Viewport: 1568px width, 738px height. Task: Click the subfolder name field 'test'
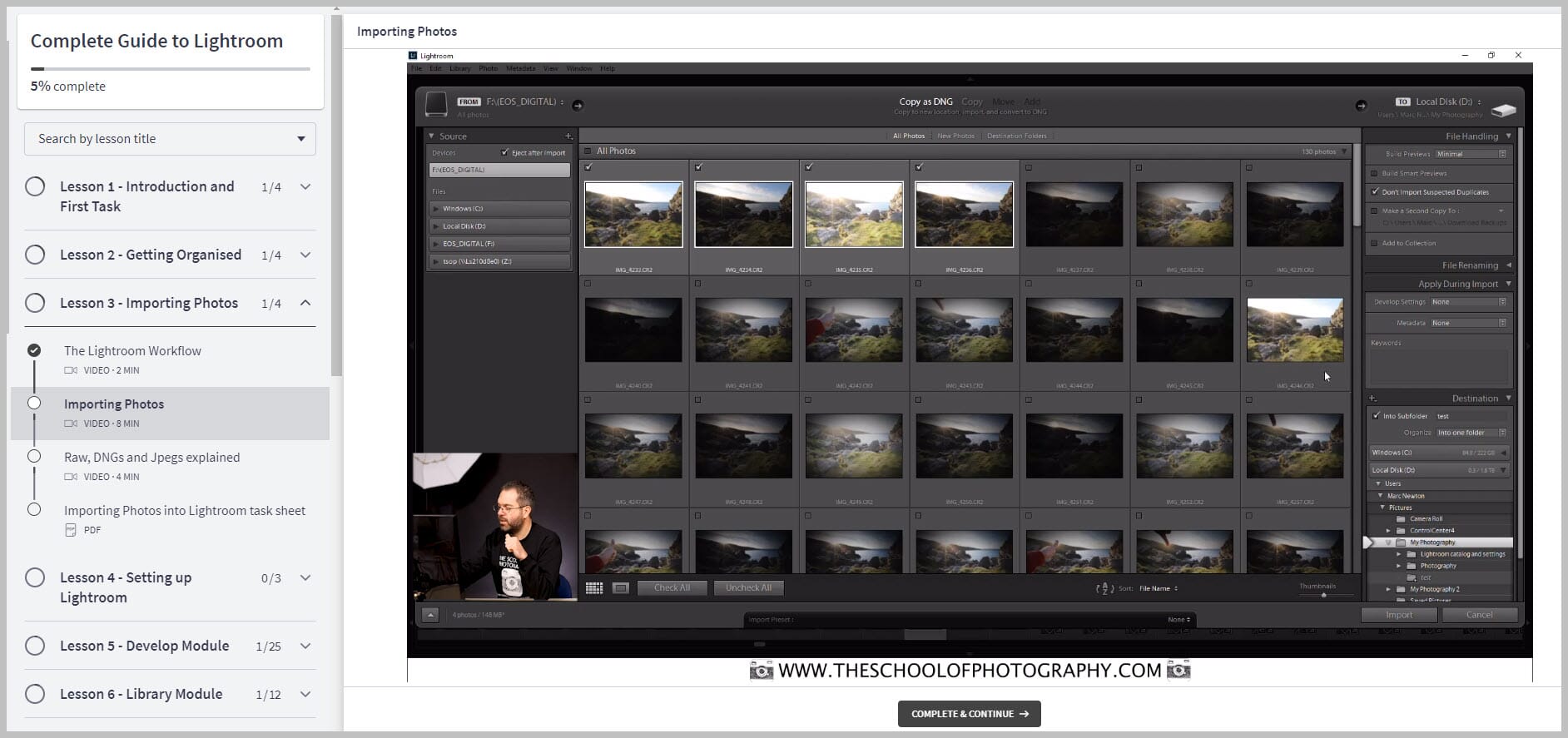[1471, 416]
